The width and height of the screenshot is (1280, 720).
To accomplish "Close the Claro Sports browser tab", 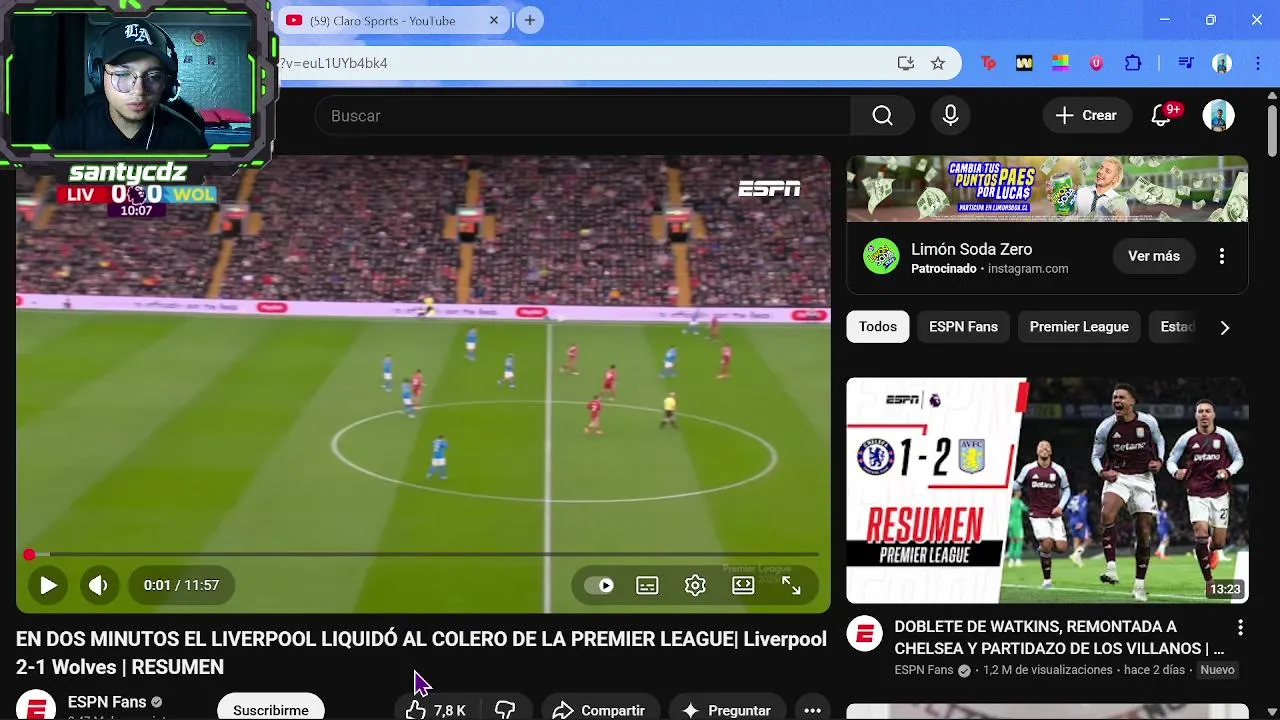I will [494, 20].
